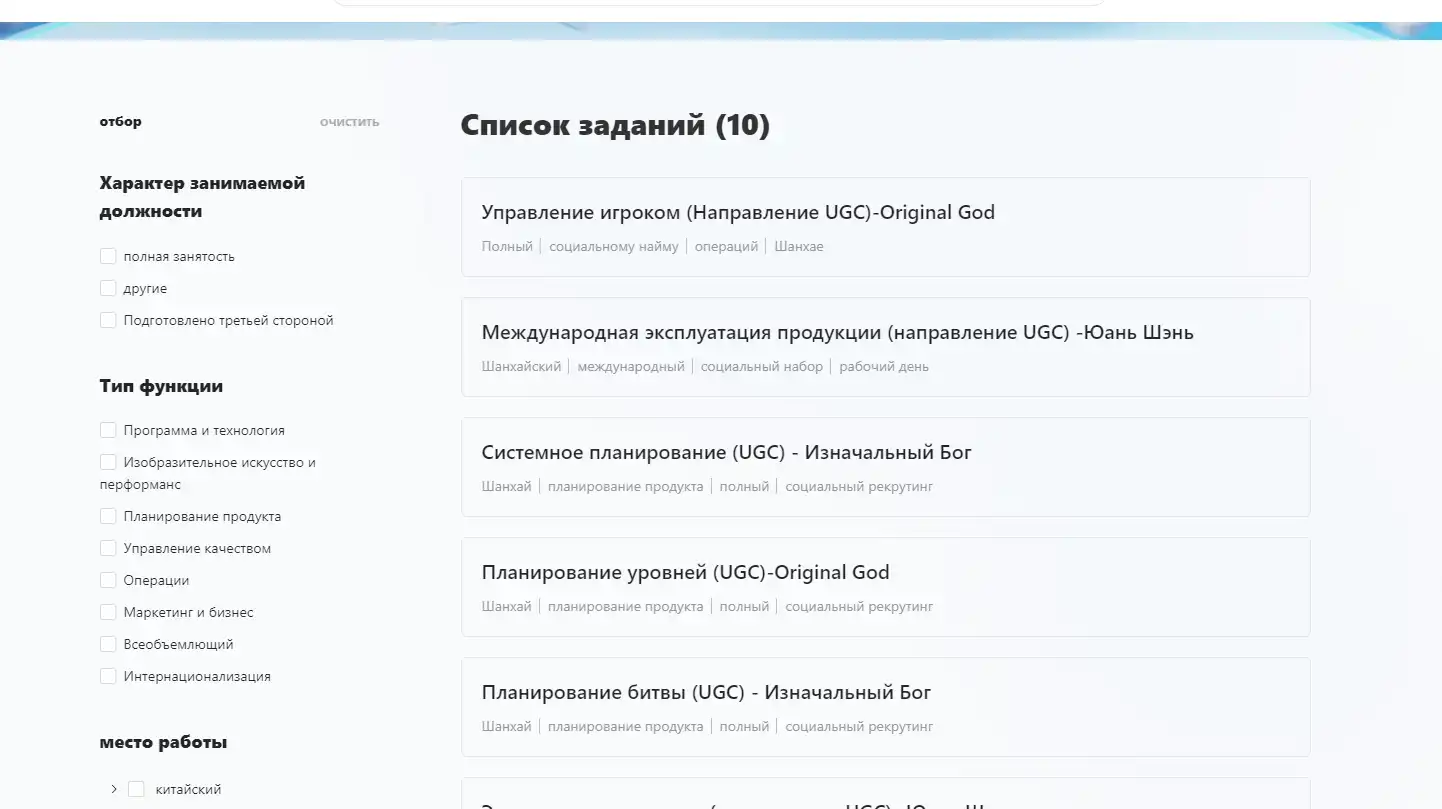Tick 'Маркетинг и бизнес' checkbox

pos(108,613)
